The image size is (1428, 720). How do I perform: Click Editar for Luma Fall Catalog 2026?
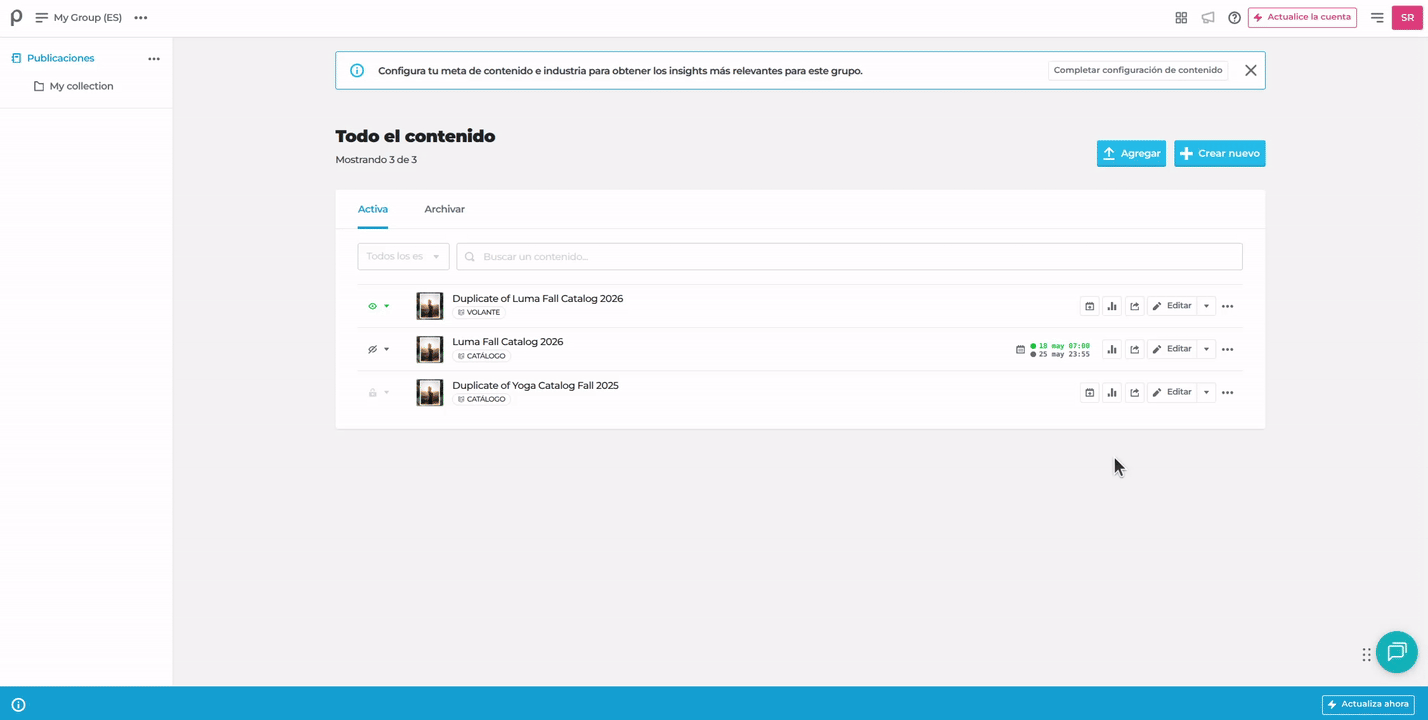coord(1172,349)
